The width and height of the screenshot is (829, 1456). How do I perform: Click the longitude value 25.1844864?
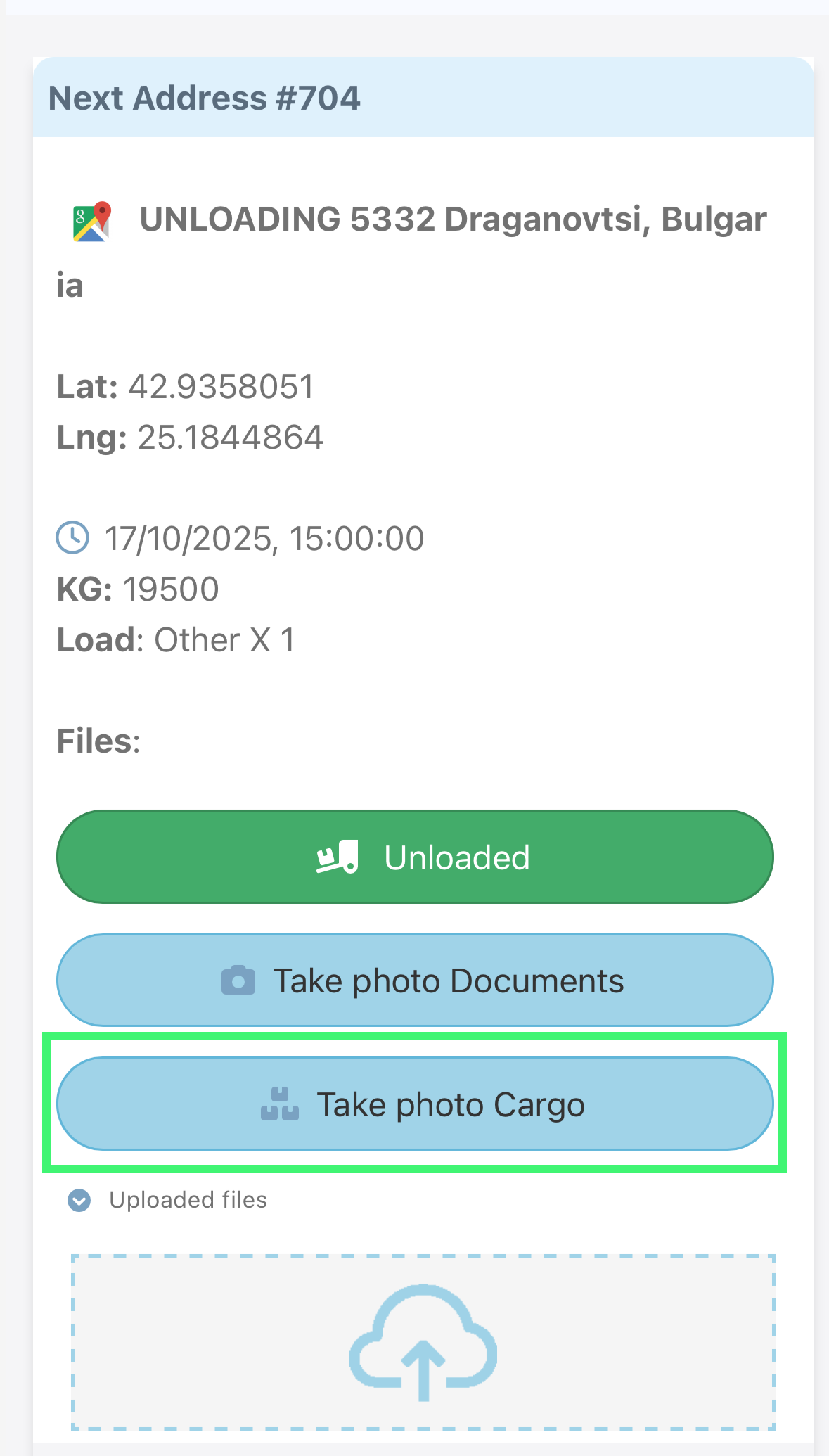pos(230,438)
